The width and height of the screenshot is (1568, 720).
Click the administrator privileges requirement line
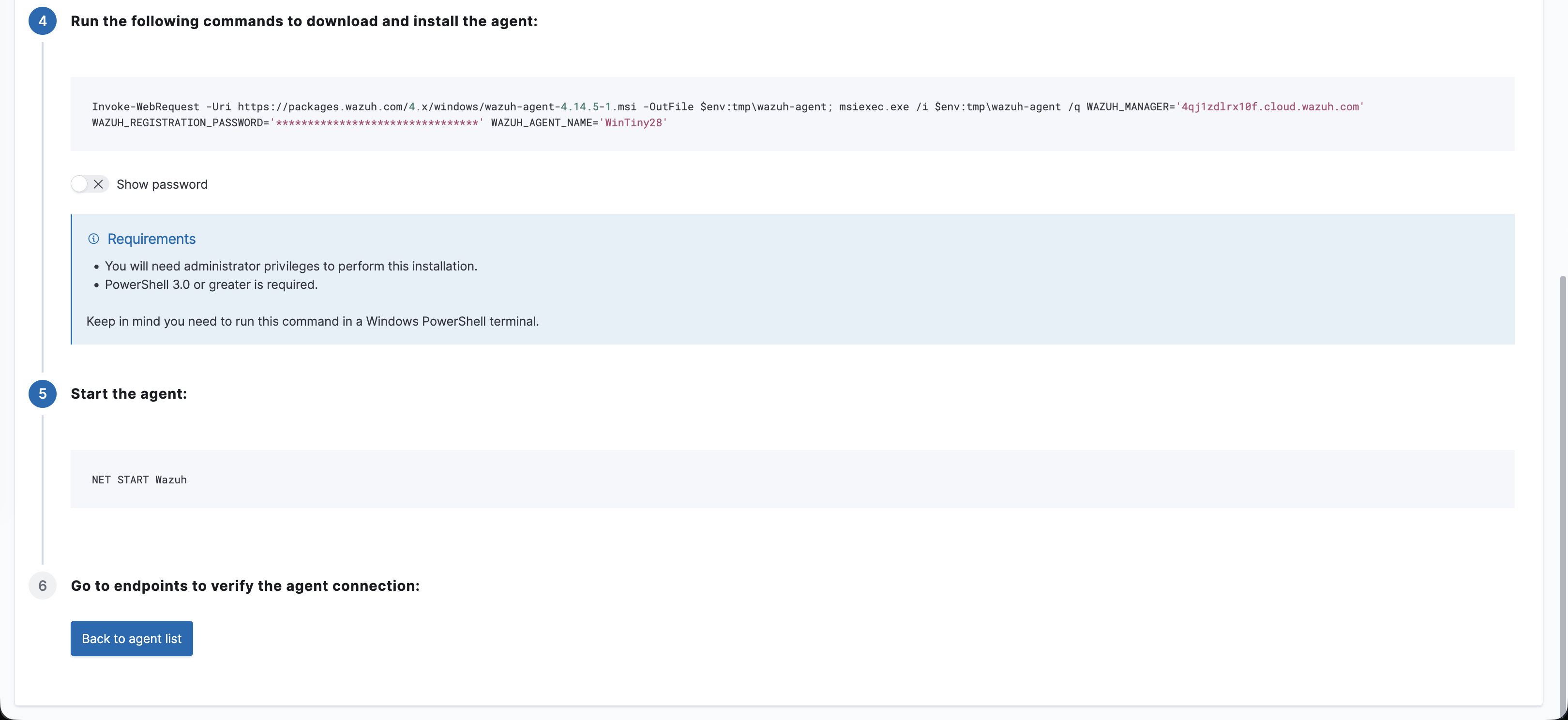tap(291, 266)
